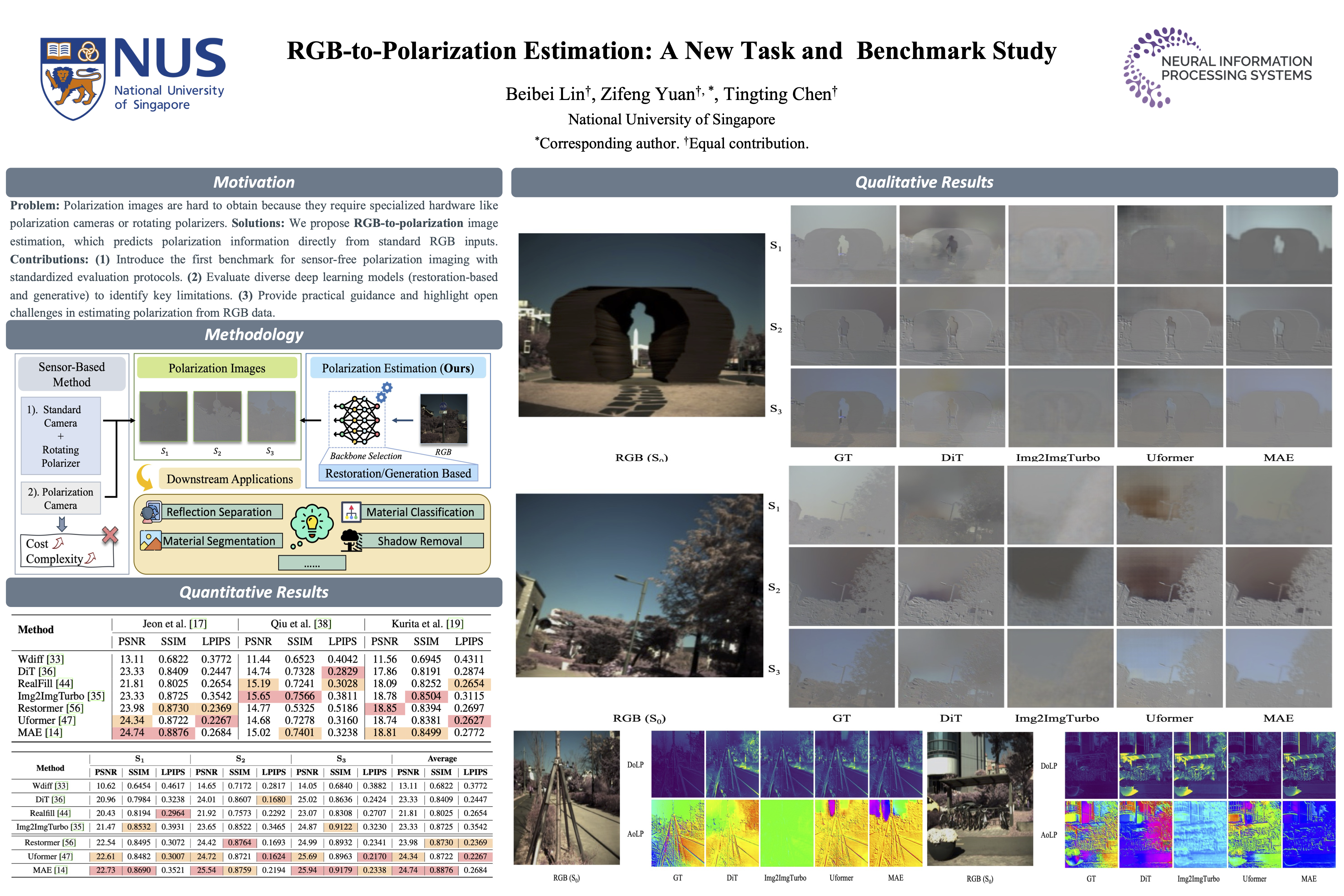Select the Motivation section header
Image resolution: width=1344 pixels, height=896 pixels.
[x=254, y=182]
